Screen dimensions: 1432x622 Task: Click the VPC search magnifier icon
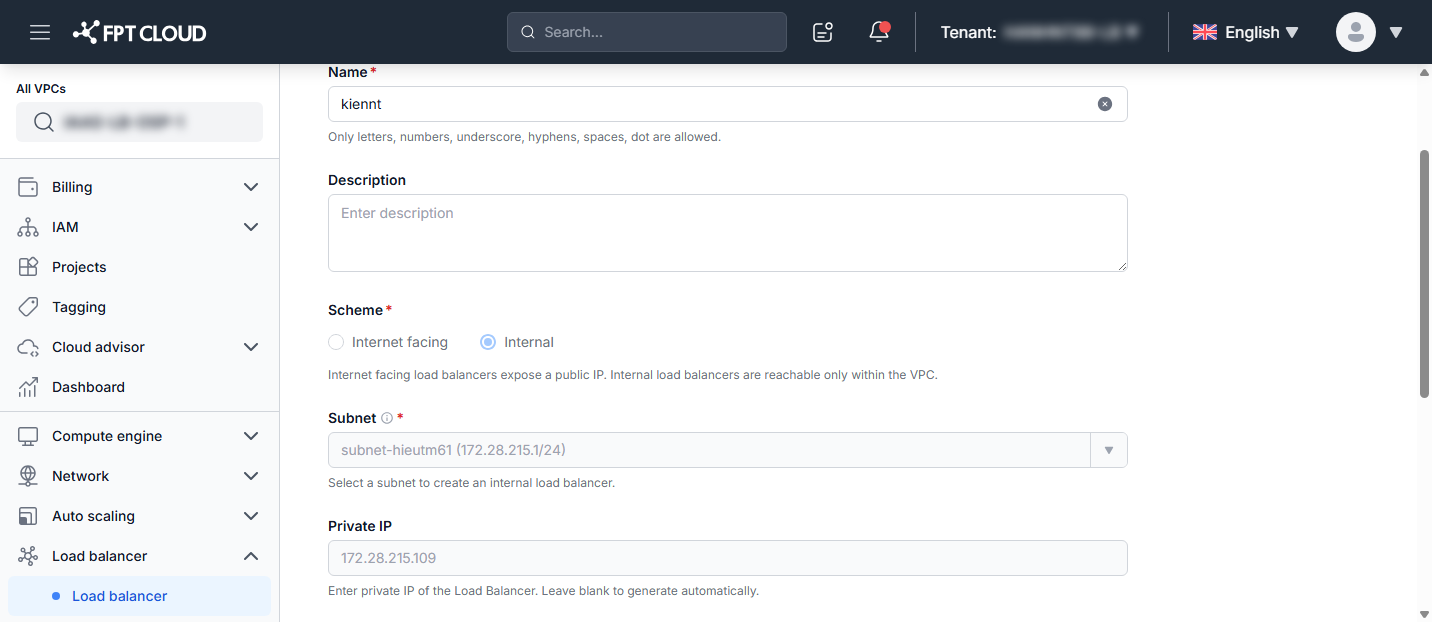43,122
